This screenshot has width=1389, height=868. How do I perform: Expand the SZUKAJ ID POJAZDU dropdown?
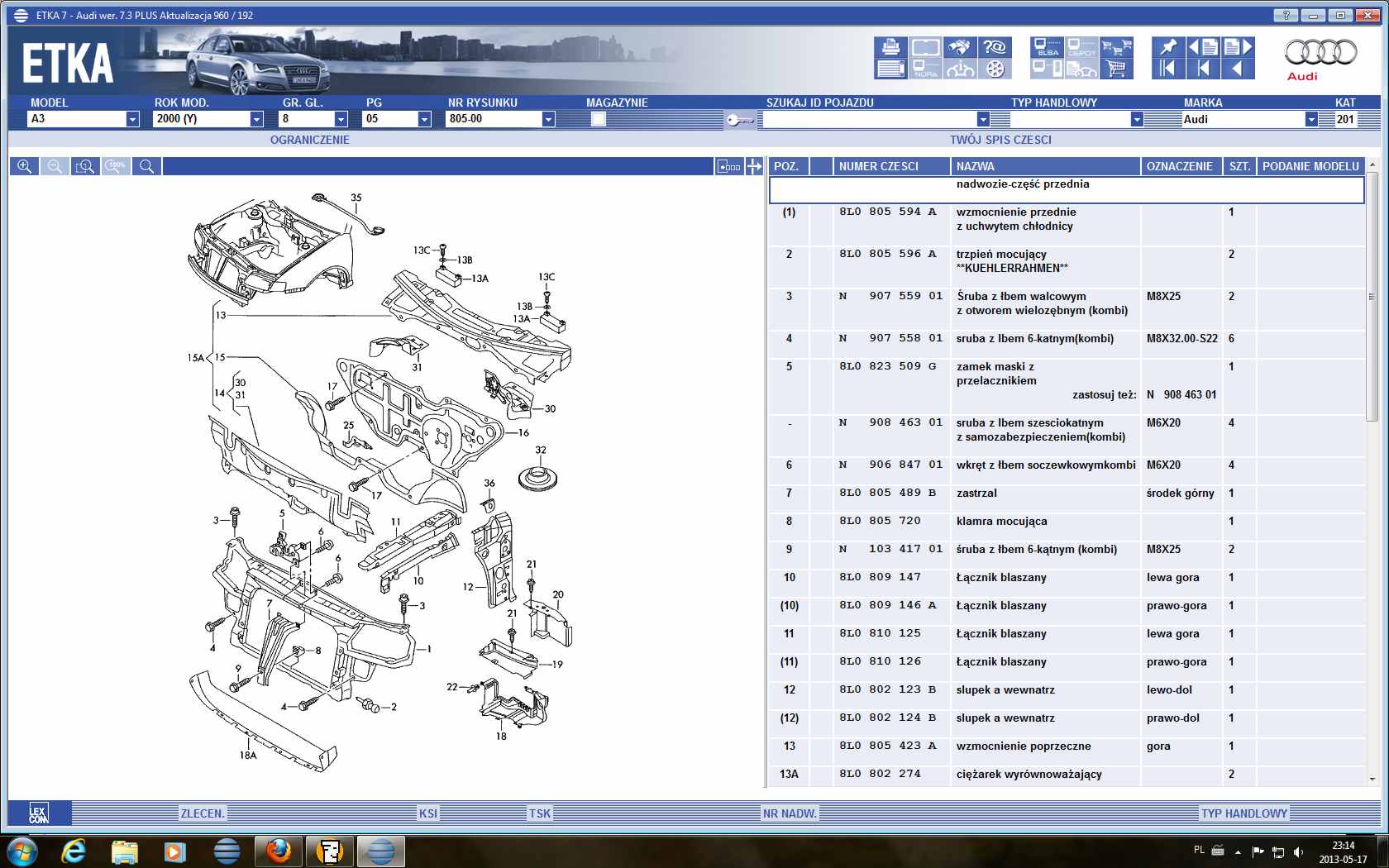[983, 119]
